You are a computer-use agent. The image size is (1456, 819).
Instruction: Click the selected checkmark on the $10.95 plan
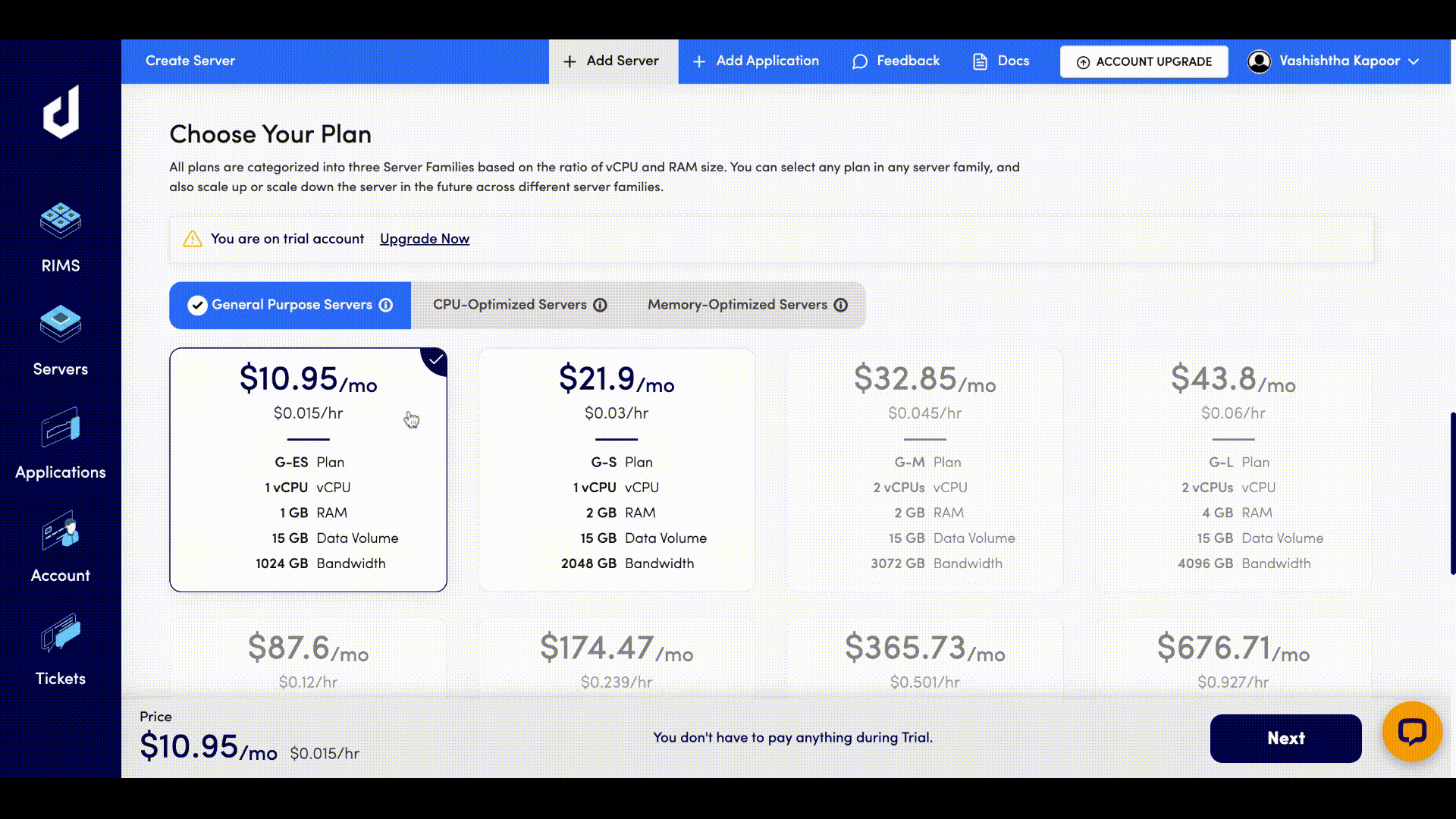coord(435,360)
